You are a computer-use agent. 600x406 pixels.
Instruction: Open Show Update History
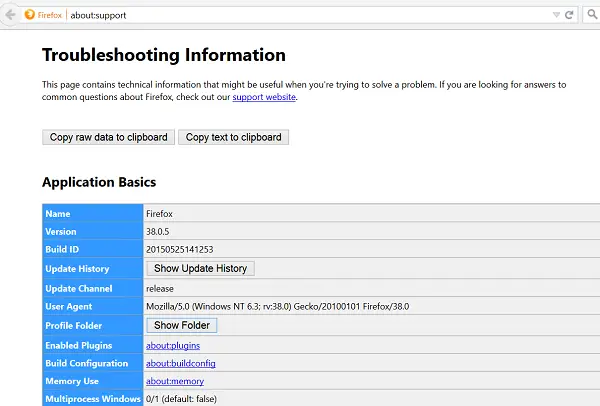[x=200, y=268]
